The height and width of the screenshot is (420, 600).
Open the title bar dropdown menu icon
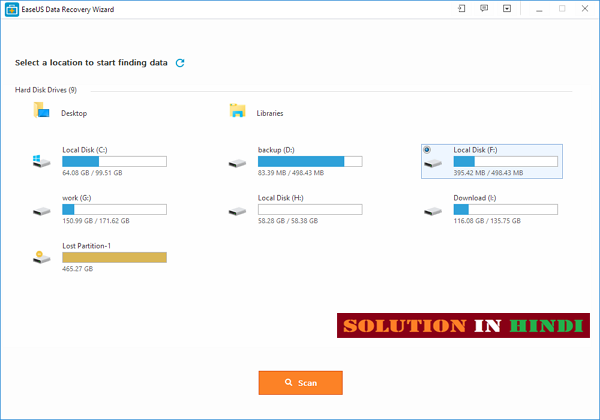(507, 8)
